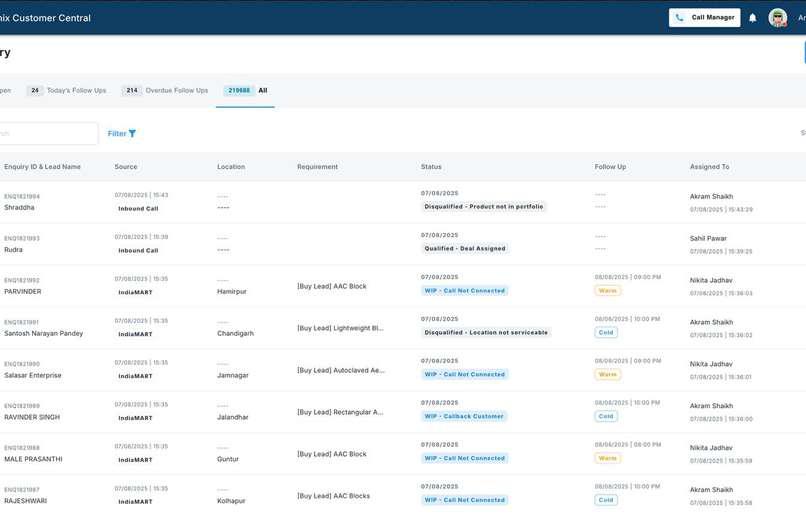Screen dimensions: 806x515
Task: Switch to Overdue Follow Ups tab
Action: [x=165, y=90]
